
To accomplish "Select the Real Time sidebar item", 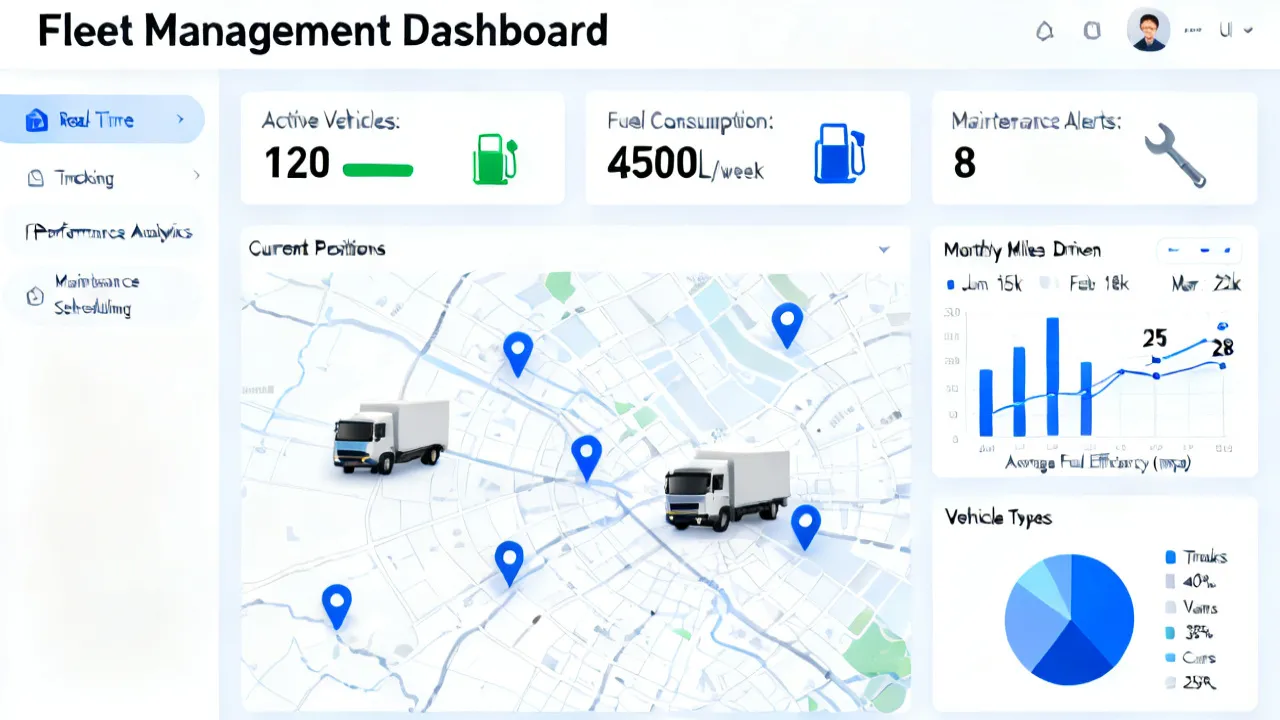I will click(102, 120).
